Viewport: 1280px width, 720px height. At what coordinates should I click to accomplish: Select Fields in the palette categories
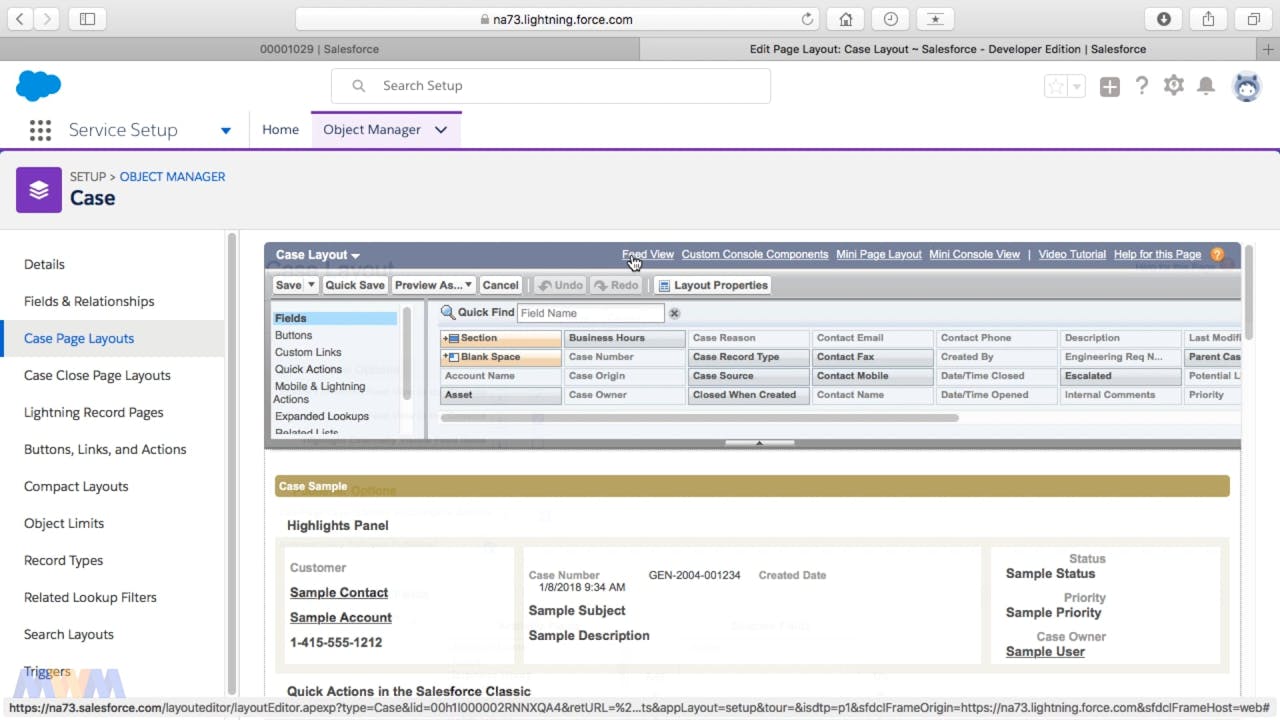335,318
